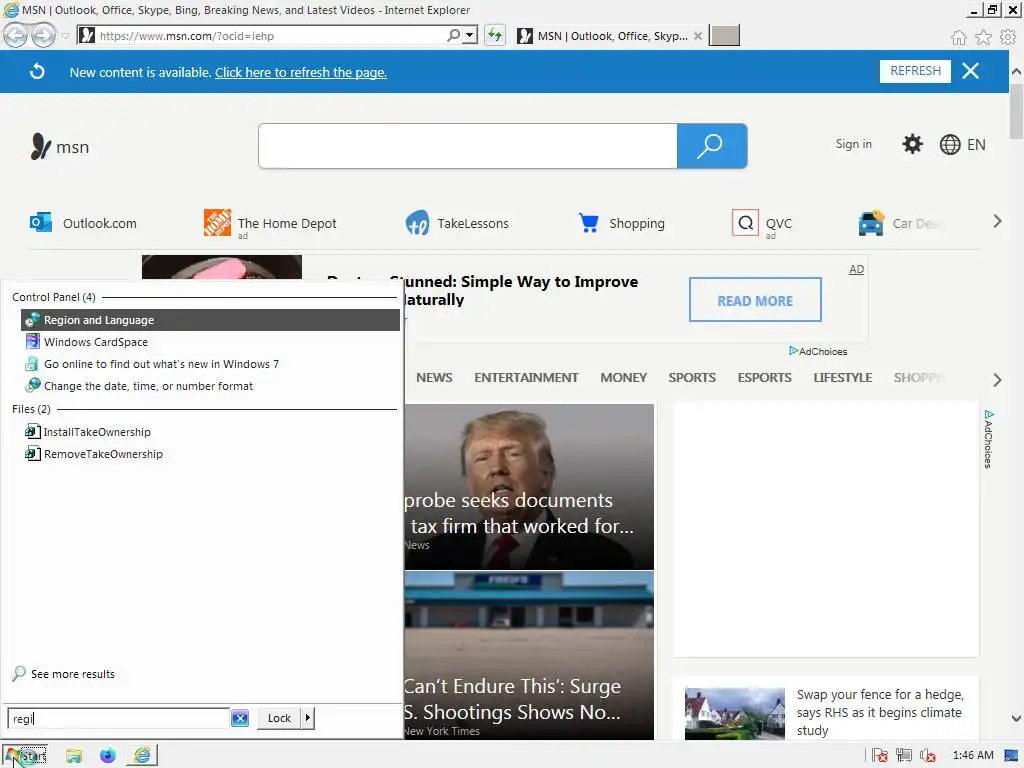The image size is (1024, 768).
Task: Change language via the EN globe icon
Action: click(x=962, y=144)
